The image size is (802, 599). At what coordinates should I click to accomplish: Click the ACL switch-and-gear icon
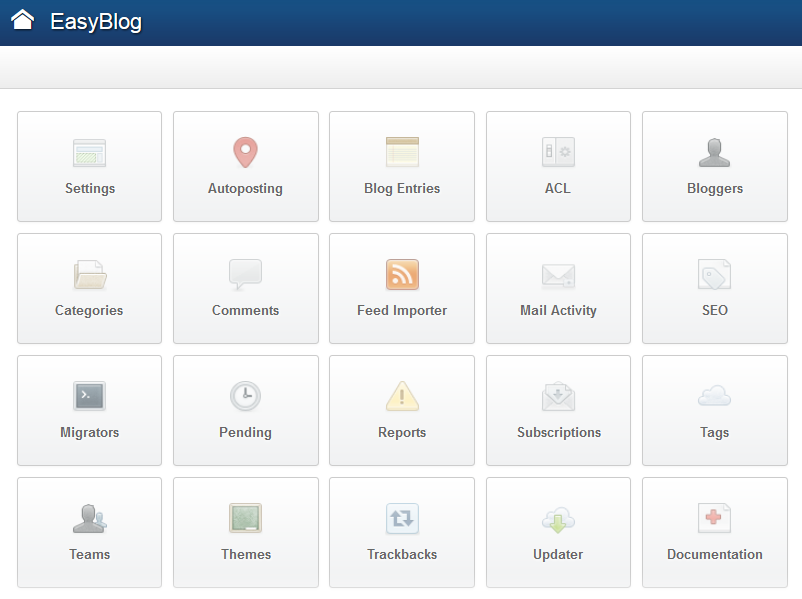click(x=559, y=152)
